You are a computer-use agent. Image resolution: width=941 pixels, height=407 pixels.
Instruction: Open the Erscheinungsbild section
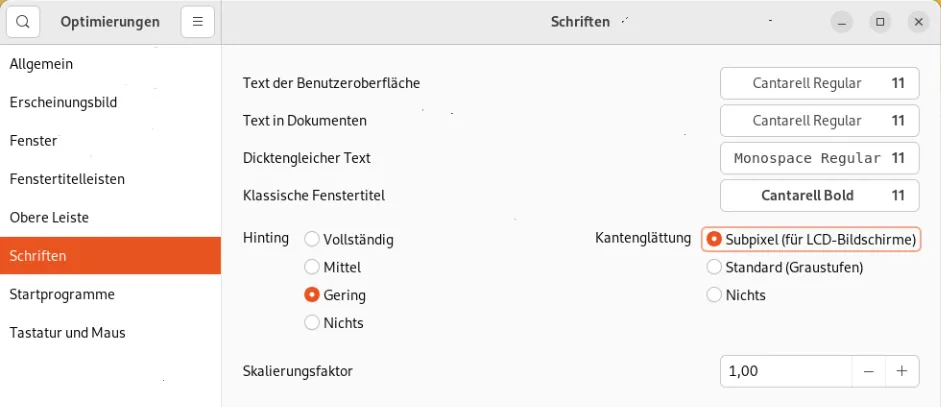[x=63, y=102]
